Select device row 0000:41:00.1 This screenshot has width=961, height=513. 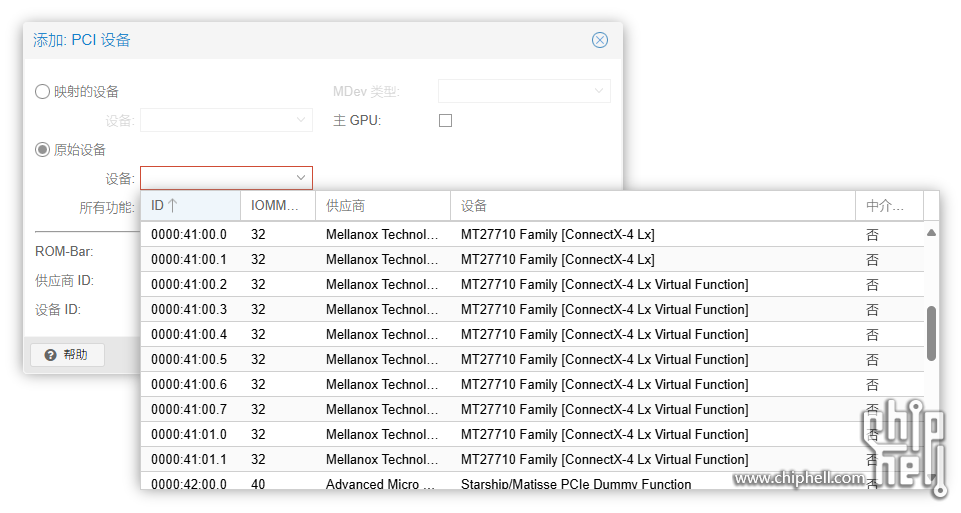pyautogui.click(x=532, y=260)
